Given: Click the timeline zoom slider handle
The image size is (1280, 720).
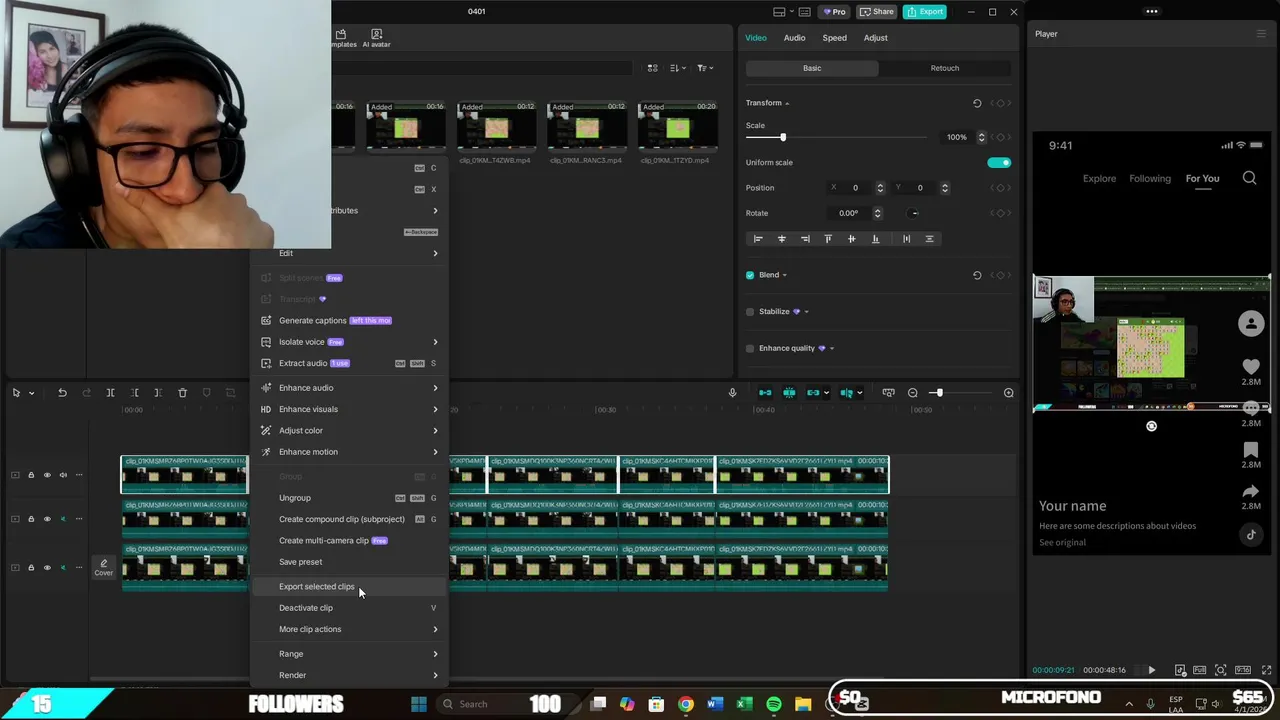Looking at the screenshot, I should [939, 393].
